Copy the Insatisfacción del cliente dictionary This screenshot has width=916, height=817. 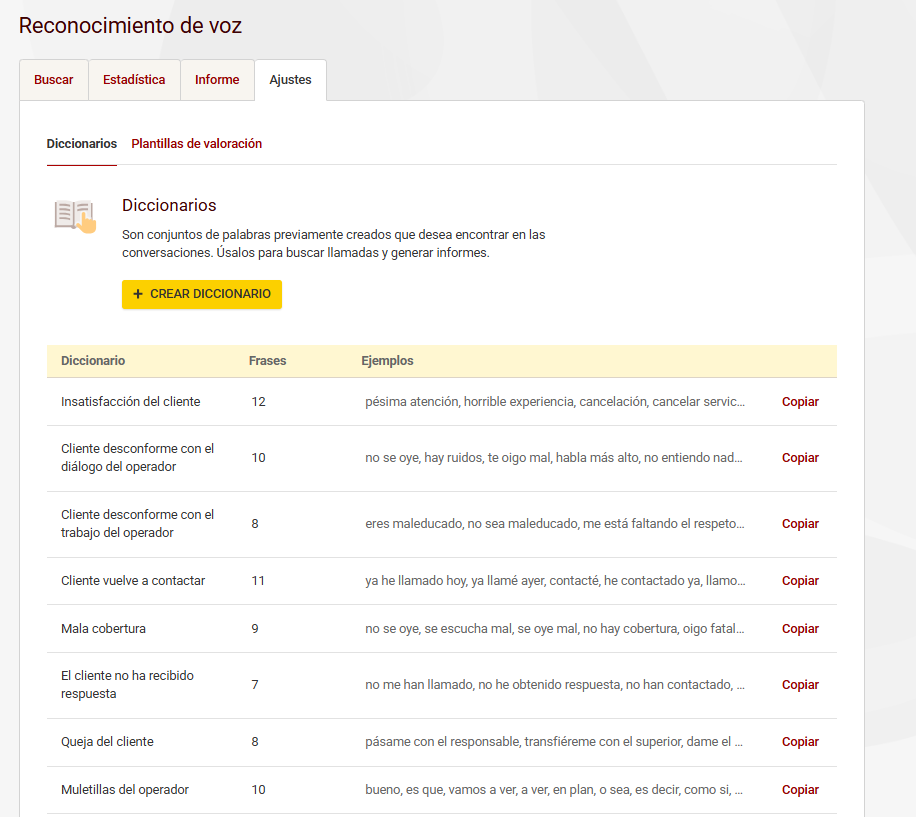tap(800, 402)
